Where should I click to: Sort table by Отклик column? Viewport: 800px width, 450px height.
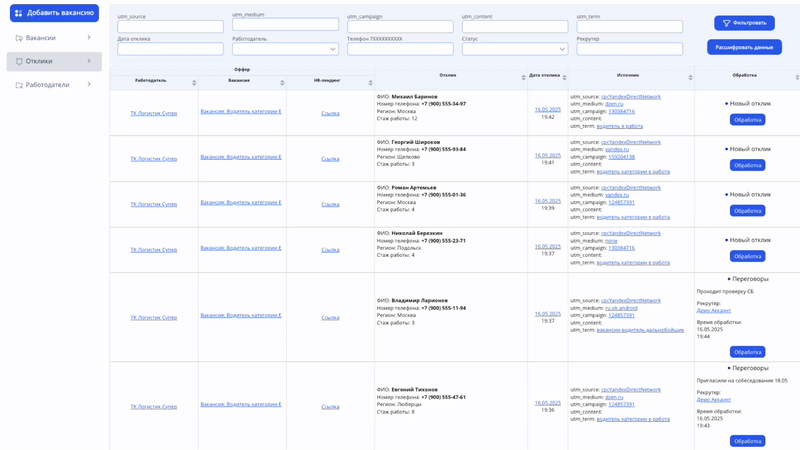523,77
